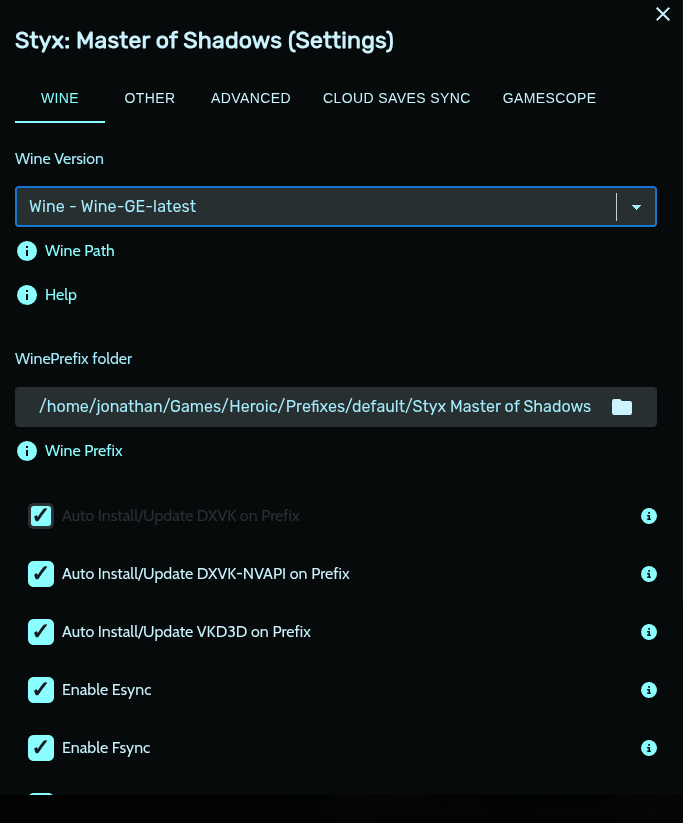
Task: Click the Help info icon
Action: pos(27,295)
